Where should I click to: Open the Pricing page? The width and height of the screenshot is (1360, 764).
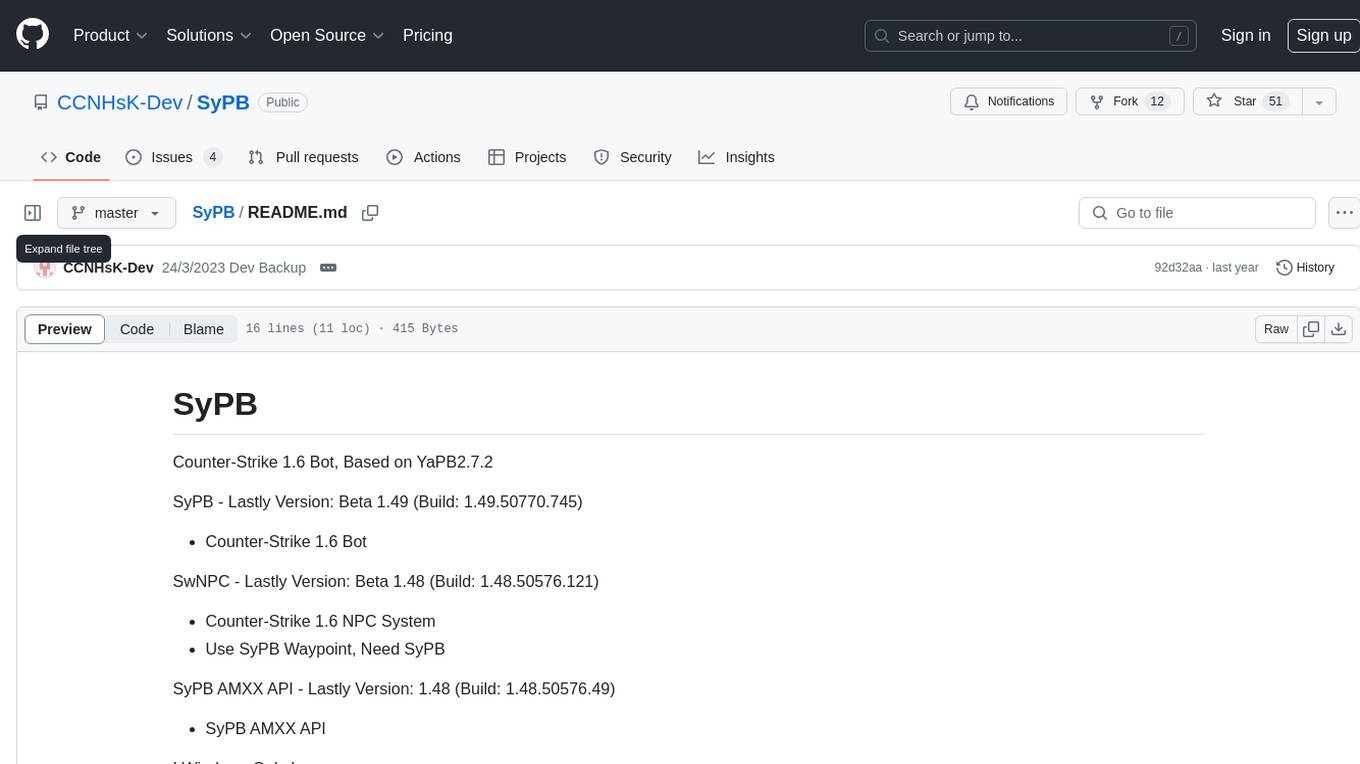click(x=427, y=35)
